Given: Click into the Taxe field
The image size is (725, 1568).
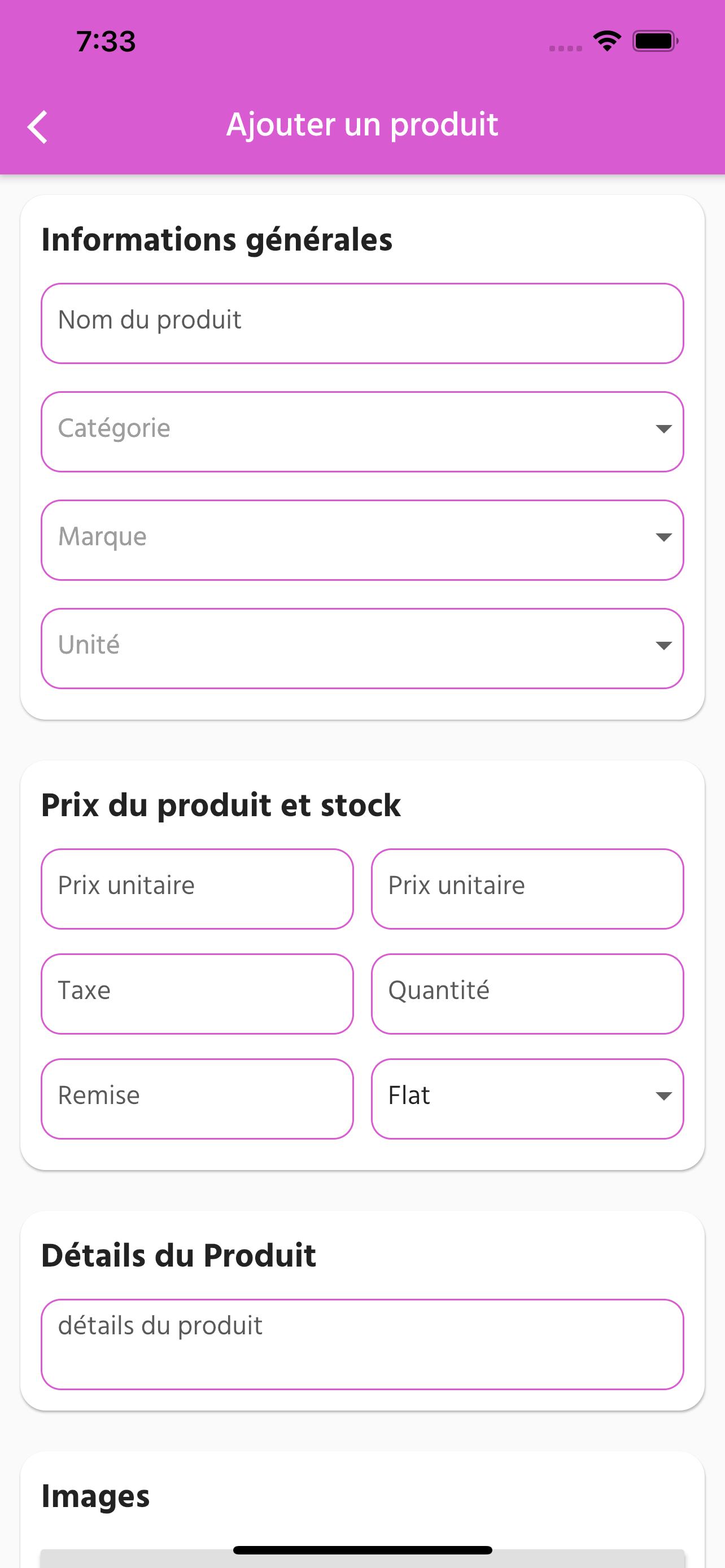Looking at the screenshot, I should (197, 994).
